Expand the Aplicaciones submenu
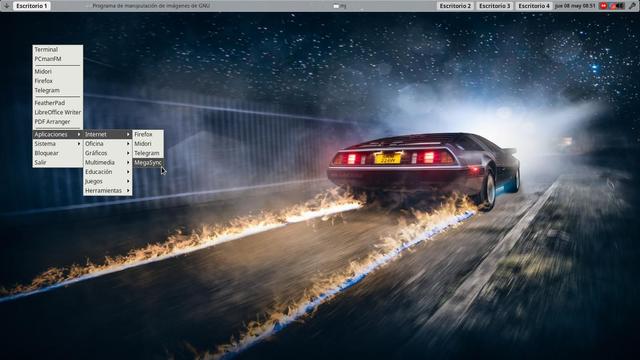 pos(58,134)
